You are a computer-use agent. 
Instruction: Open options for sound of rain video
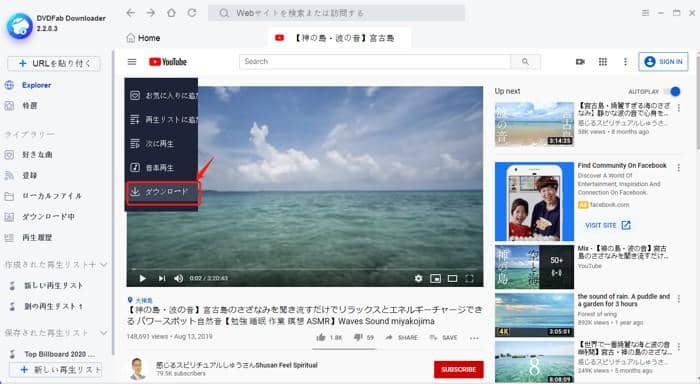679,299
